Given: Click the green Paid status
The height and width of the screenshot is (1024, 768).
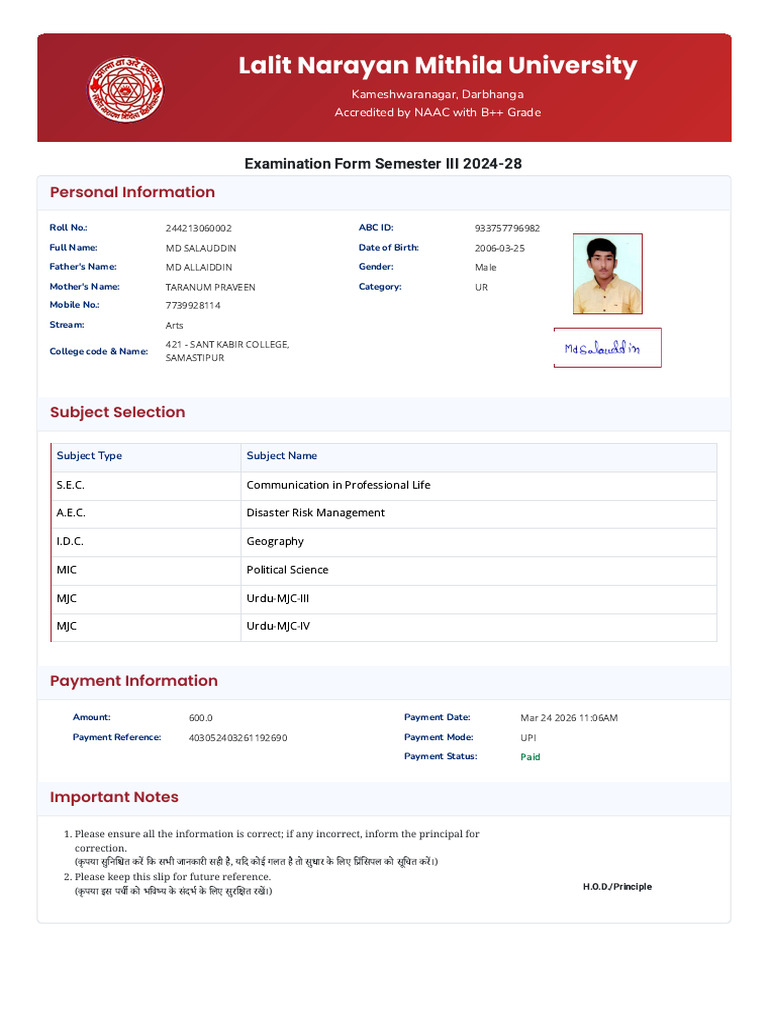Looking at the screenshot, I should pos(530,757).
